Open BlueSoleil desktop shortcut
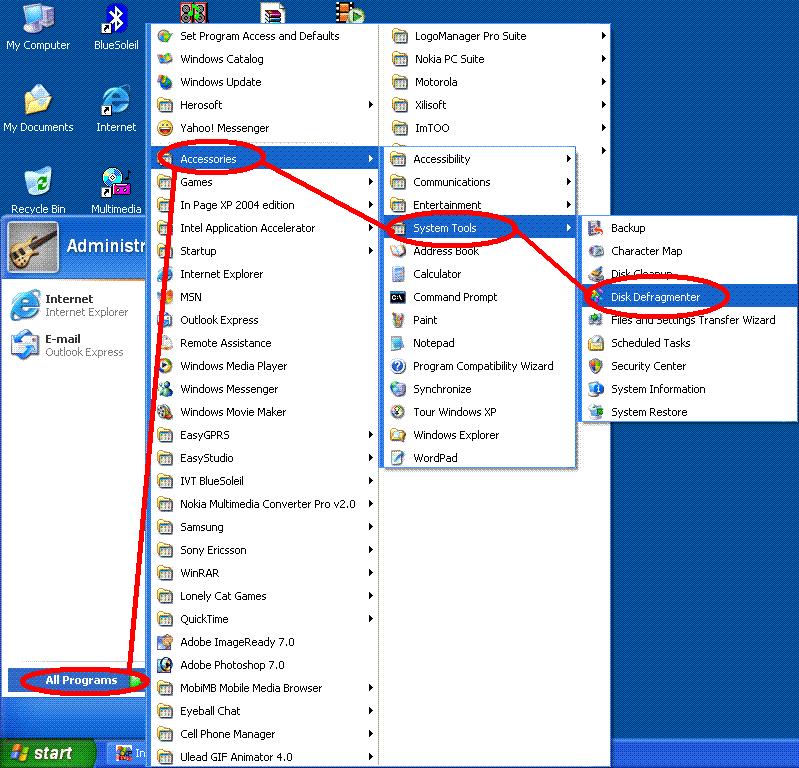This screenshot has height=768, width=799. pos(116,25)
